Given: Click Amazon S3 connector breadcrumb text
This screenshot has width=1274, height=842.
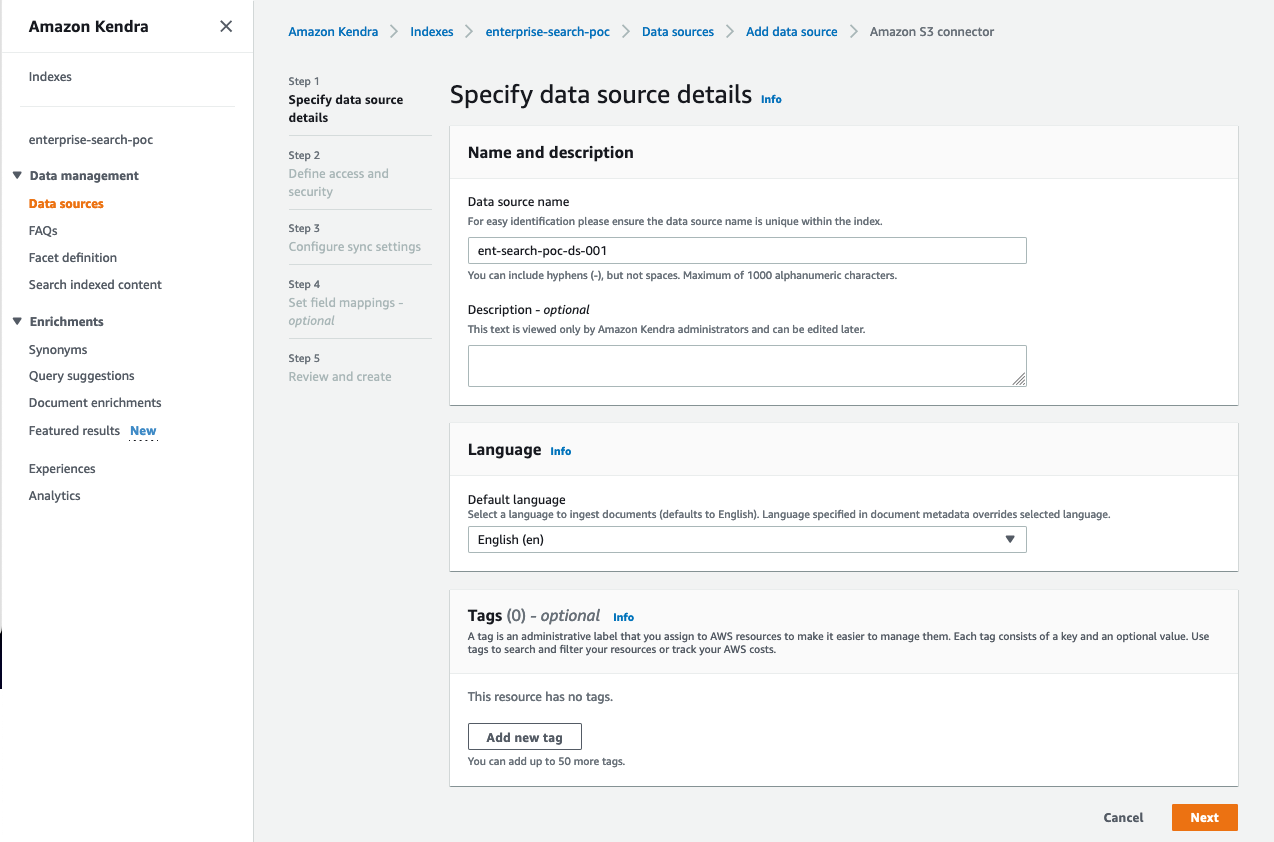Looking at the screenshot, I should (x=932, y=32).
